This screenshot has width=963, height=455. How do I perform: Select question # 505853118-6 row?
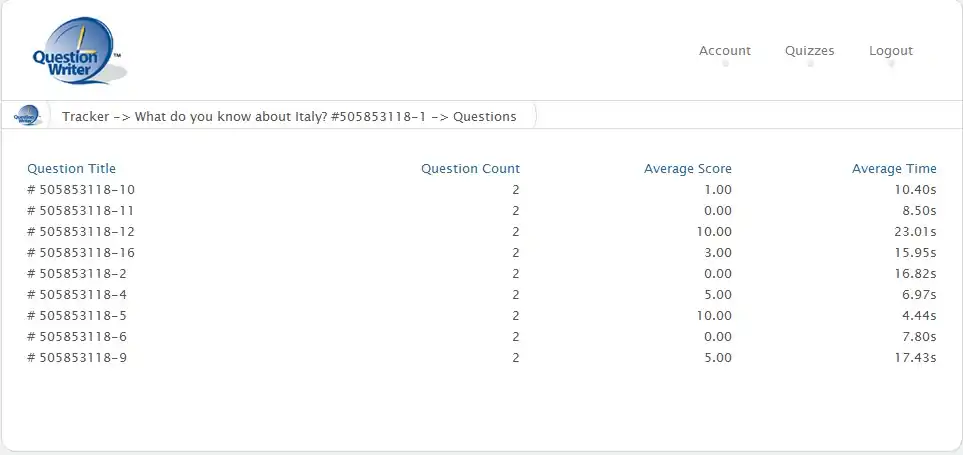(77, 336)
